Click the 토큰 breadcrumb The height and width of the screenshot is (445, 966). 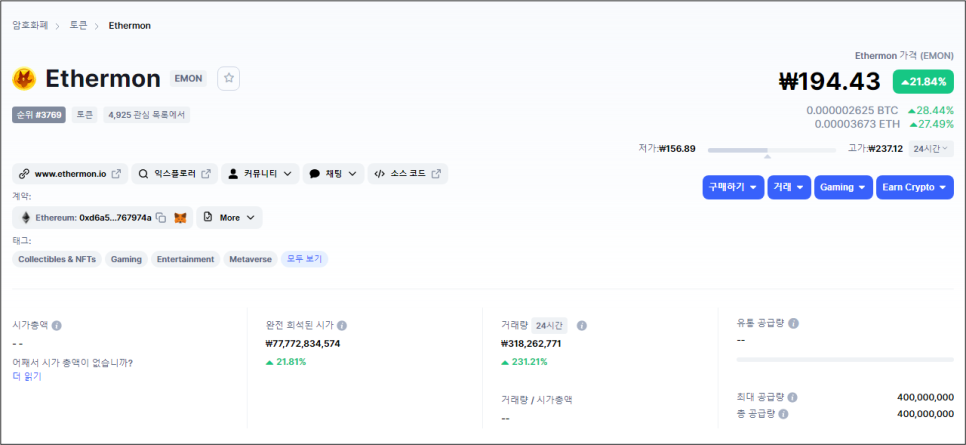pyautogui.click(x=78, y=25)
